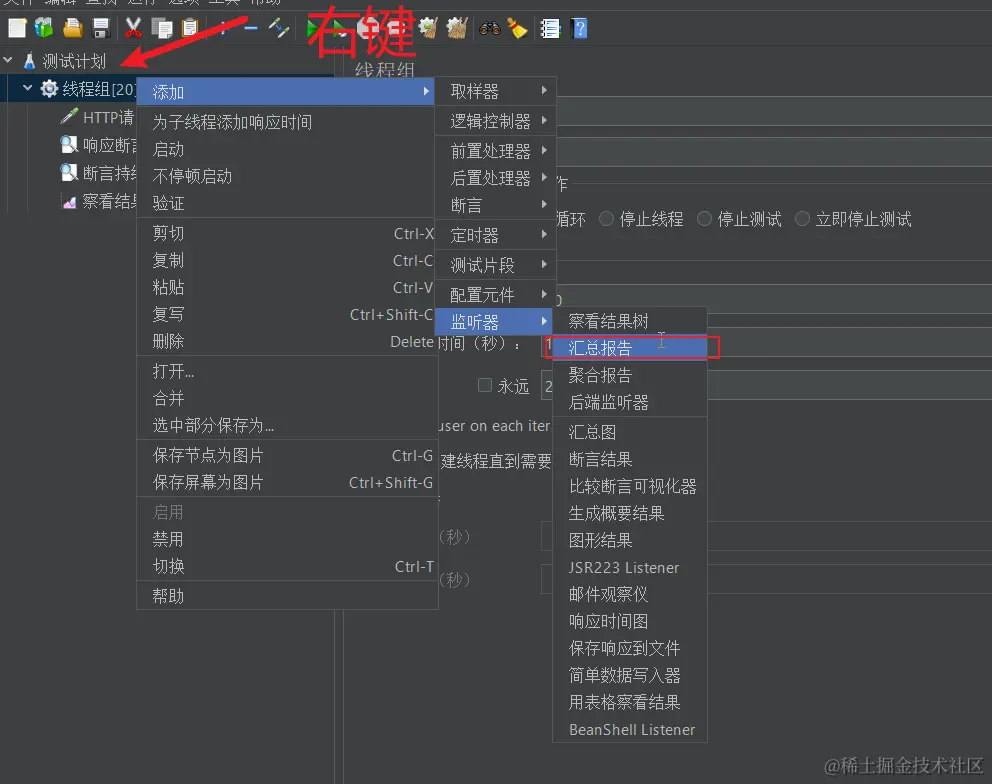992x784 pixels.
Task: Open a test plan using the folder icon
Action: point(72,27)
